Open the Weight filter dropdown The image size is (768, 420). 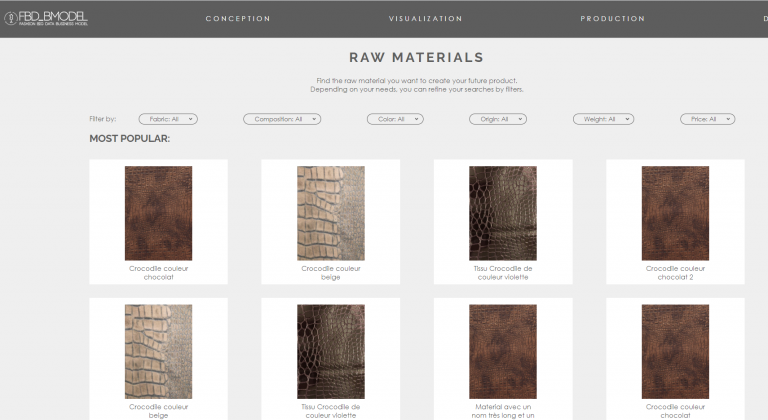pyautogui.click(x=603, y=119)
